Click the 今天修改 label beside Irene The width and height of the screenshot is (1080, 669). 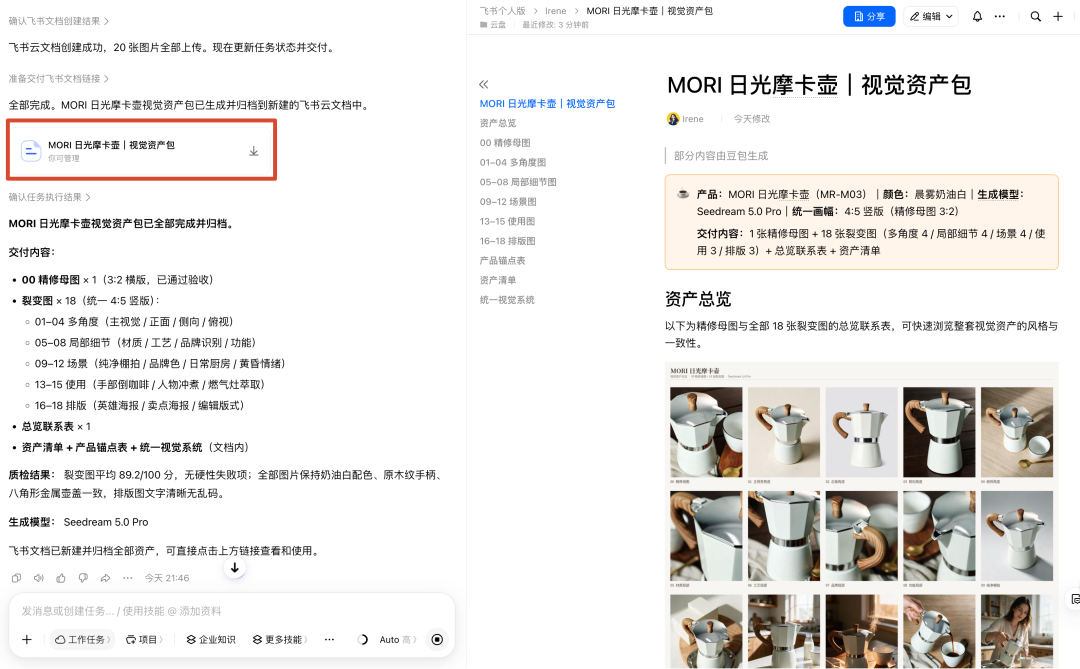(x=751, y=119)
